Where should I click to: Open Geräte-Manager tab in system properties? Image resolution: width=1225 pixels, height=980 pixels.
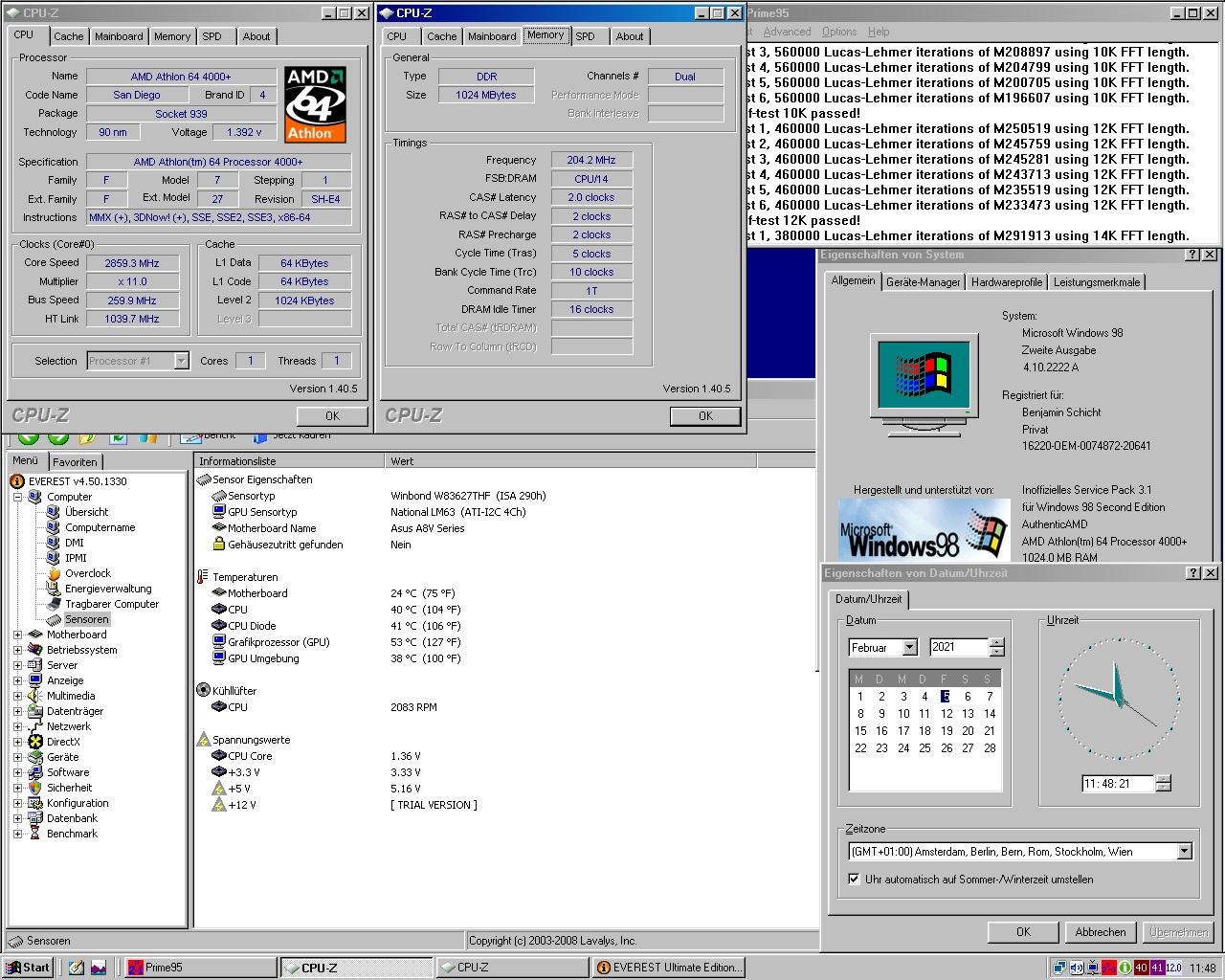(923, 282)
